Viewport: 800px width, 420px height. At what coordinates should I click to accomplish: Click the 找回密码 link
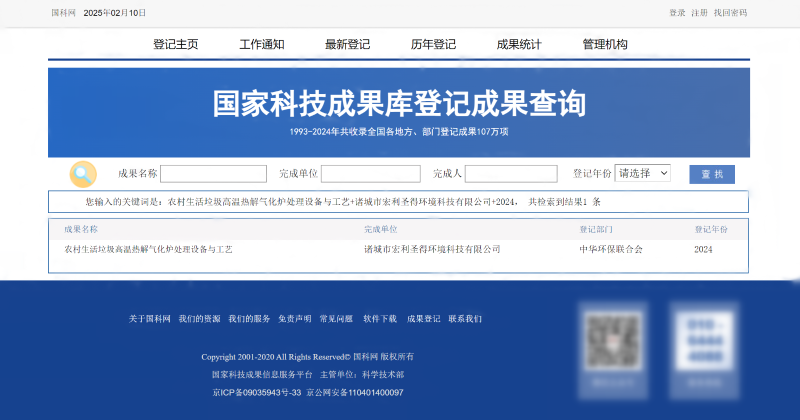[x=730, y=13]
